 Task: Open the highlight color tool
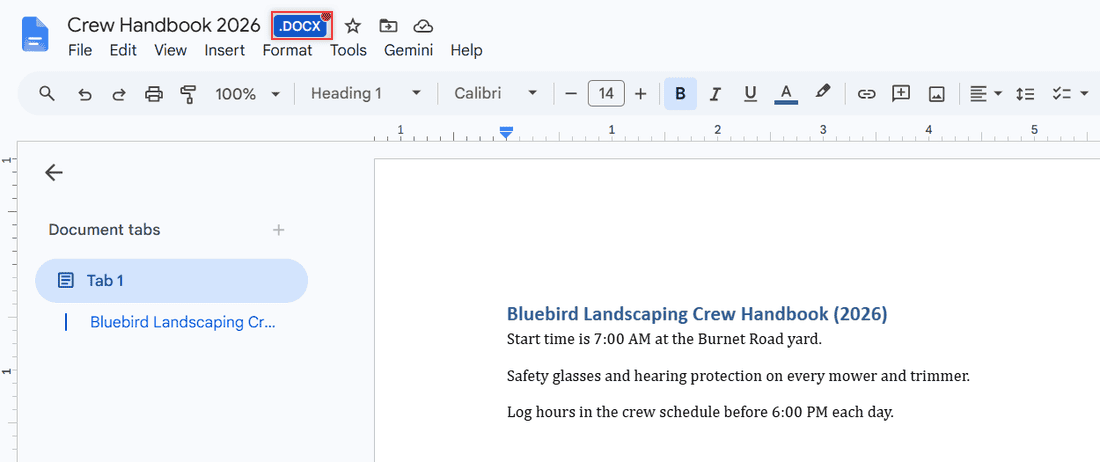tap(823, 93)
